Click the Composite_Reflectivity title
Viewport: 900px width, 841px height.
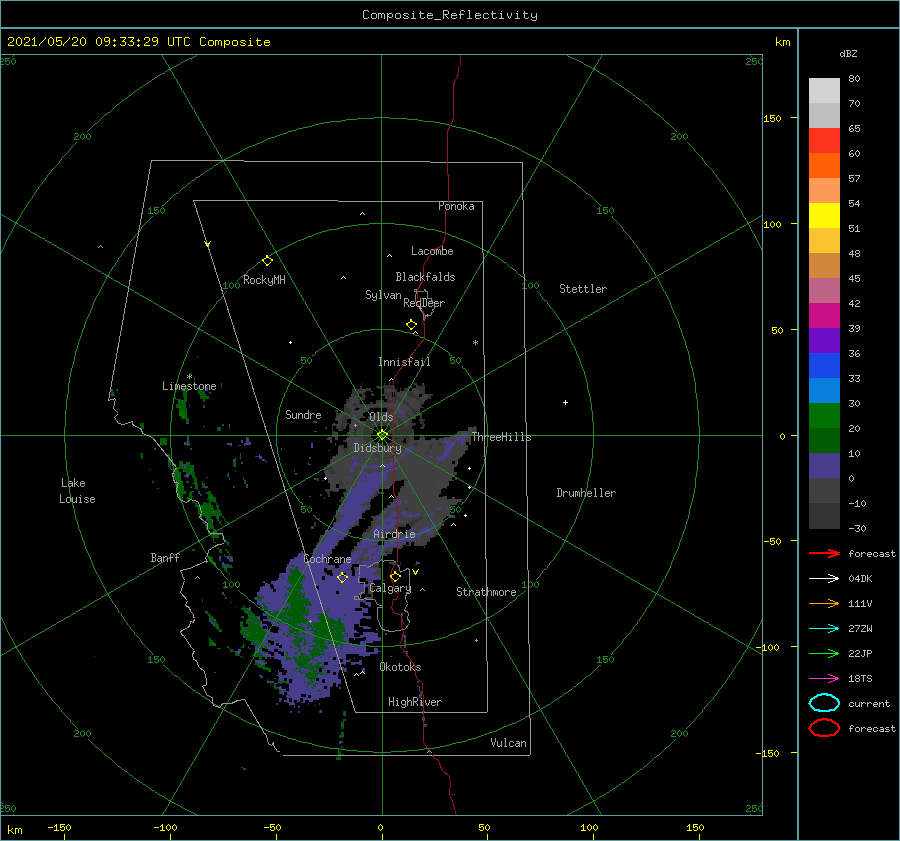tap(450, 15)
